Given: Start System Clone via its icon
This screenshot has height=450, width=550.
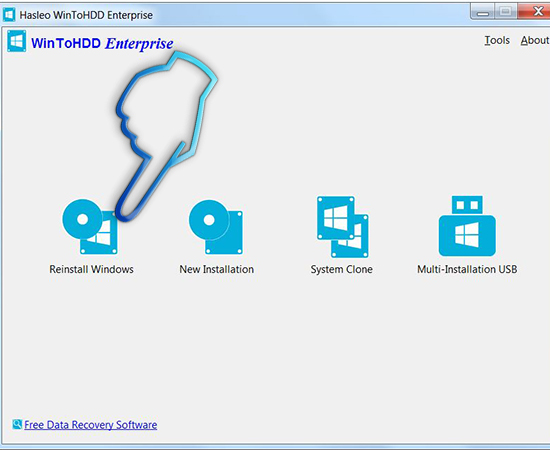Looking at the screenshot, I should 342,227.
